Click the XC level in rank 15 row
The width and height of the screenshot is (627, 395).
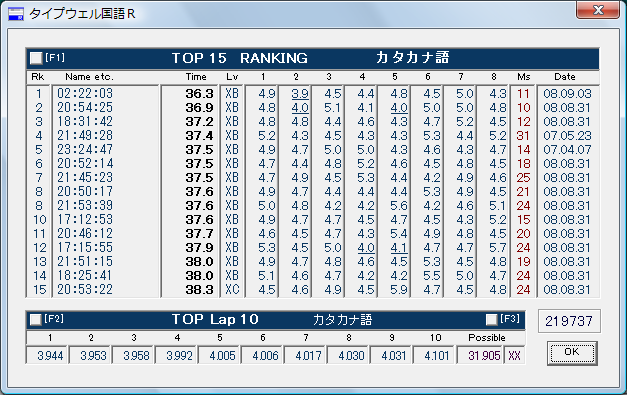point(232,289)
